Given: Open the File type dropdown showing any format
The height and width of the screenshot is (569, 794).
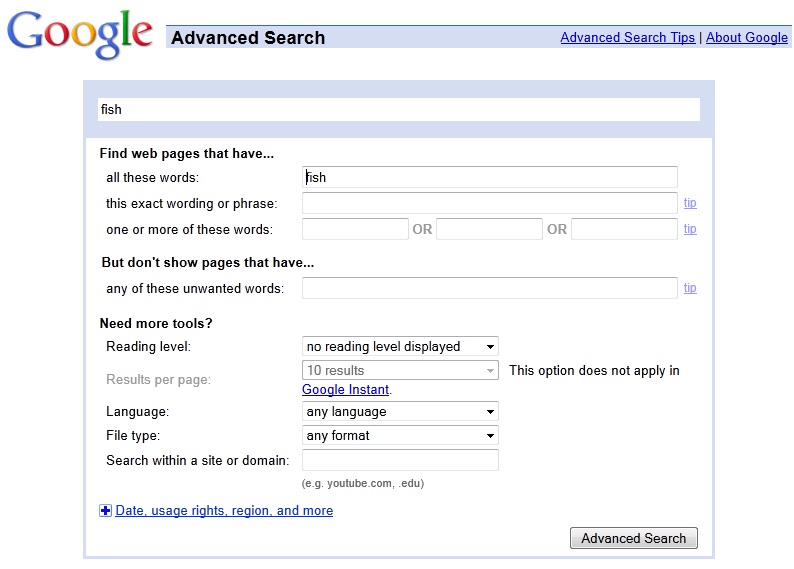Looking at the screenshot, I should (x=400, y=435).
